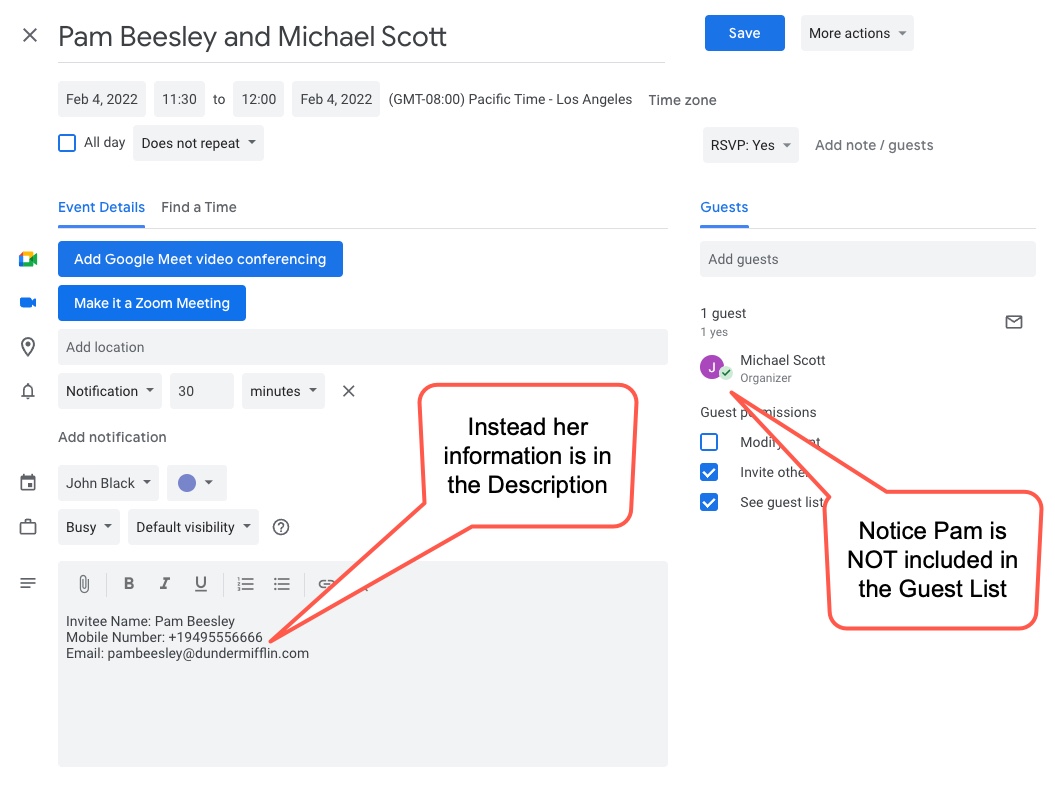Check the Modify event guest permission
The width and height of the screenshot is (1055, 788).
click(x=709, y=442)
